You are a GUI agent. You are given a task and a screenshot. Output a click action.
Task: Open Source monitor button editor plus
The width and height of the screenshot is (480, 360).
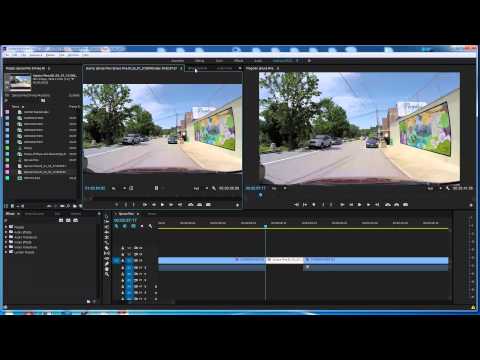tap(238, 205)
